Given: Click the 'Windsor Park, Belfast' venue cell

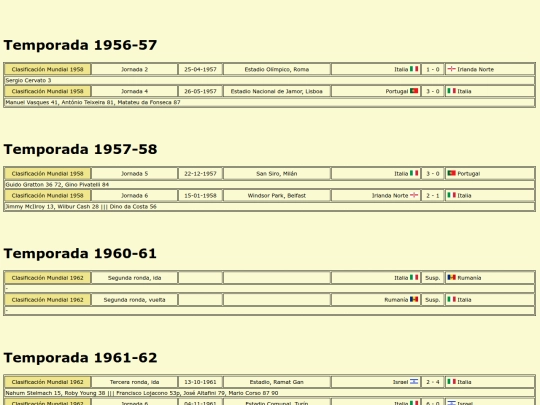Looking at the screenshot, I should pos(277,196).
